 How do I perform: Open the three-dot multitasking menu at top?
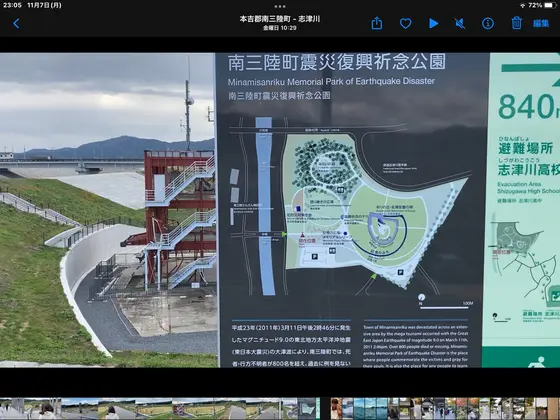(x=280, y=6)
